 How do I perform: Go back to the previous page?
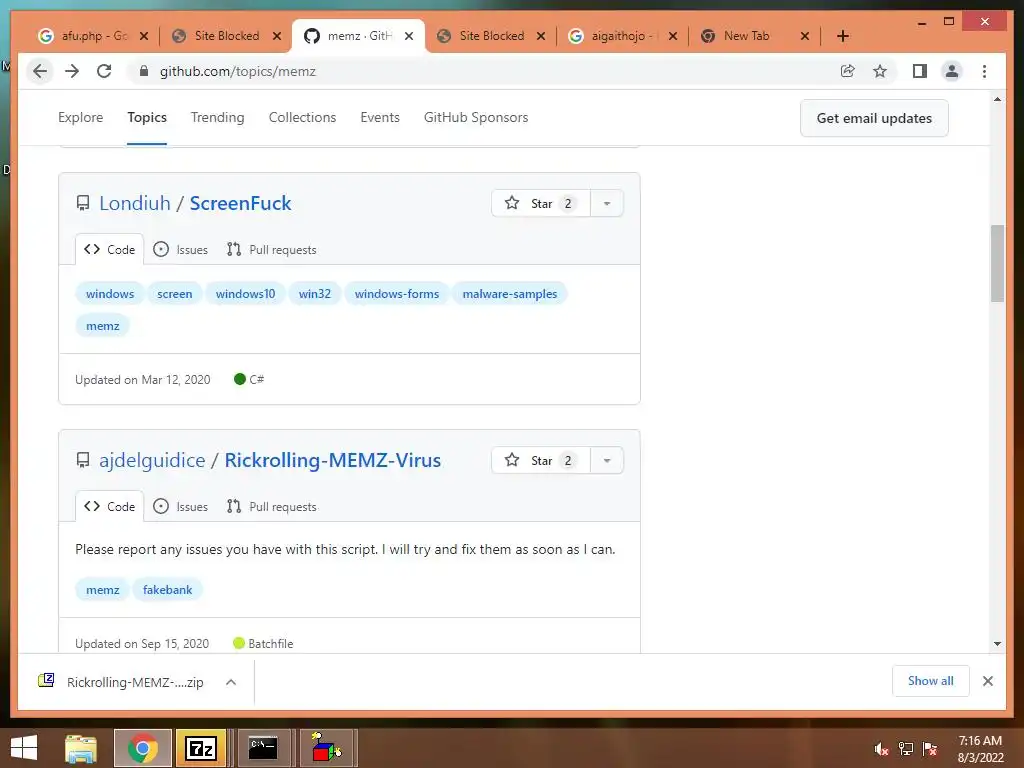click(x=40, y=71)
